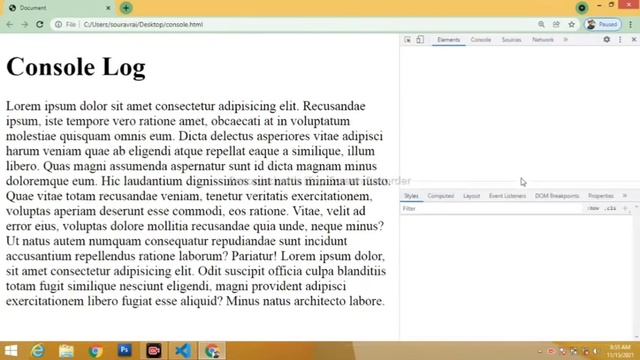Switch to Visual Studio Code from taskbar
Viewport: 640px width, 360px height.
[183, 351]
